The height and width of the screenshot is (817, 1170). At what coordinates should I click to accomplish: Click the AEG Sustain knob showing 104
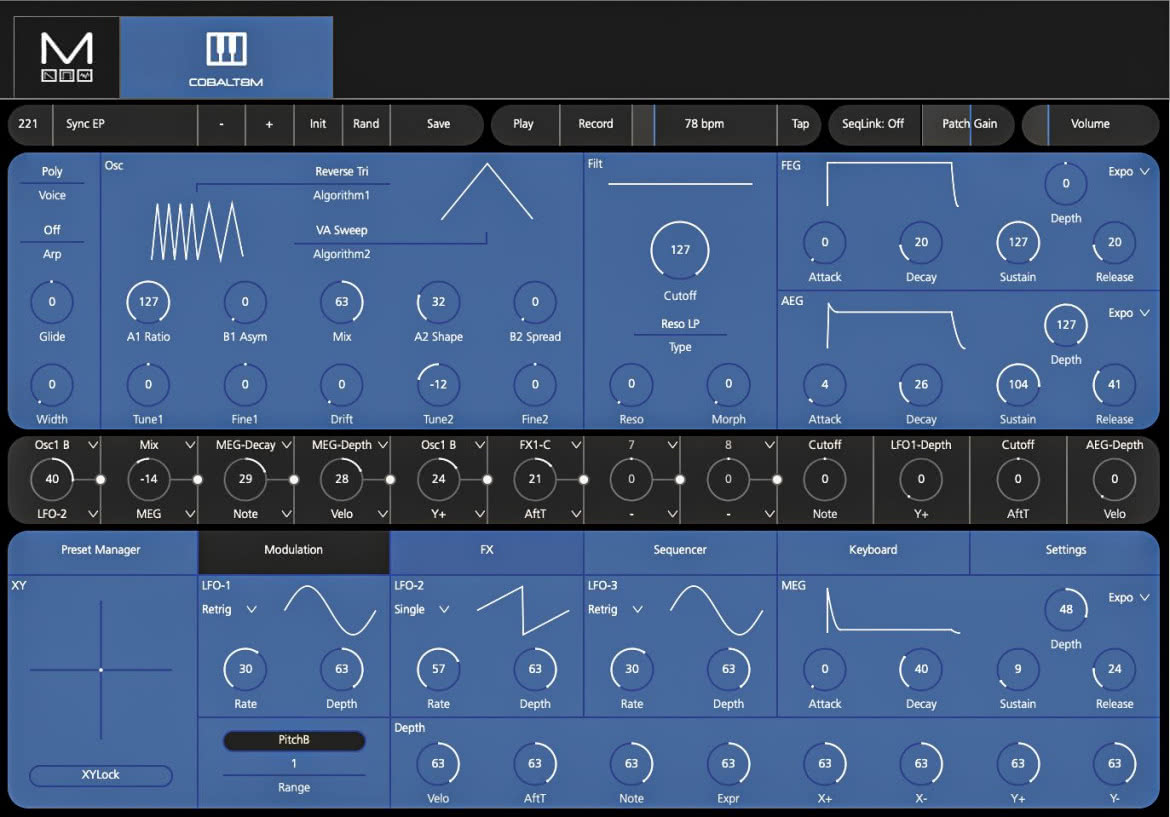[1018, 385]
